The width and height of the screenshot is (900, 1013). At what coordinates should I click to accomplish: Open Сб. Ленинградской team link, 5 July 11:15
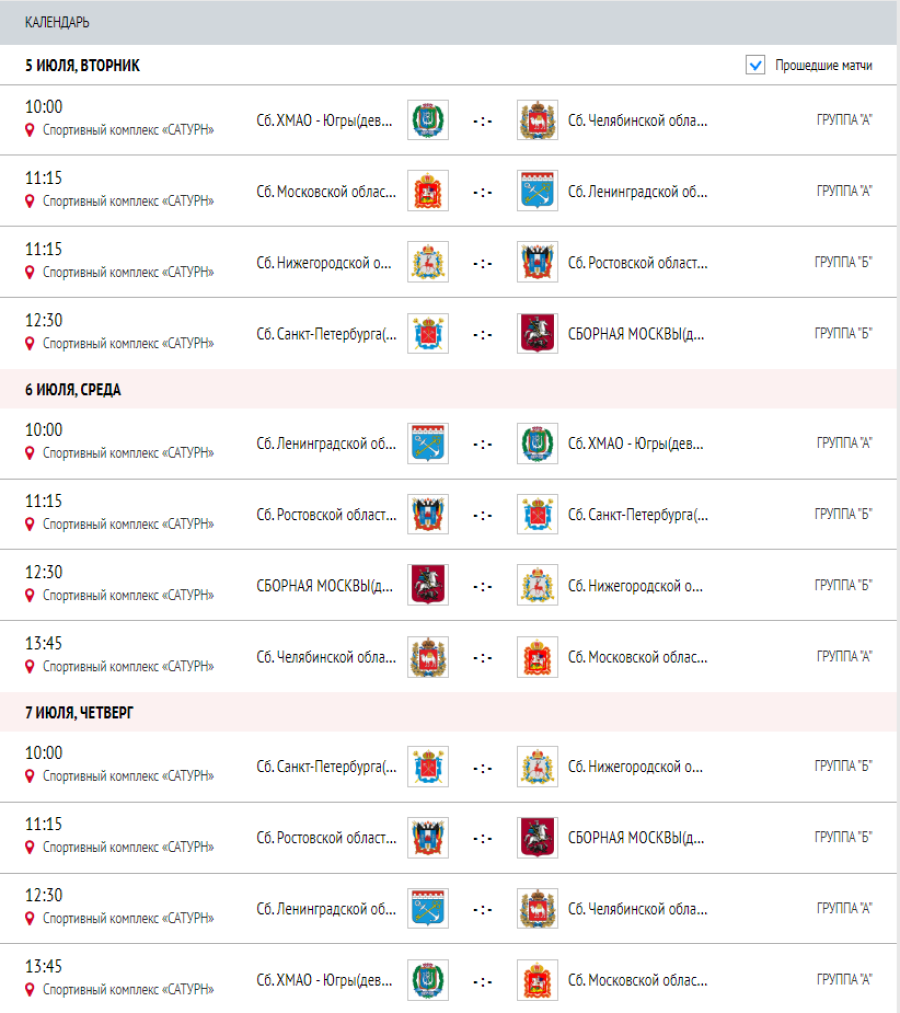point(637,191)
